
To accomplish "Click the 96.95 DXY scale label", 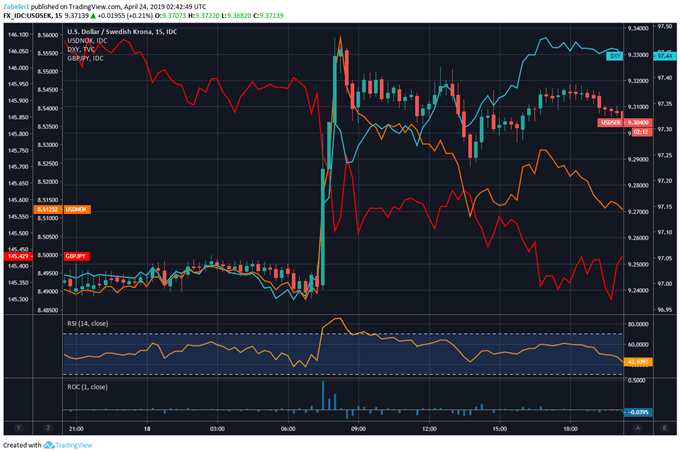I will coord(664,310).
